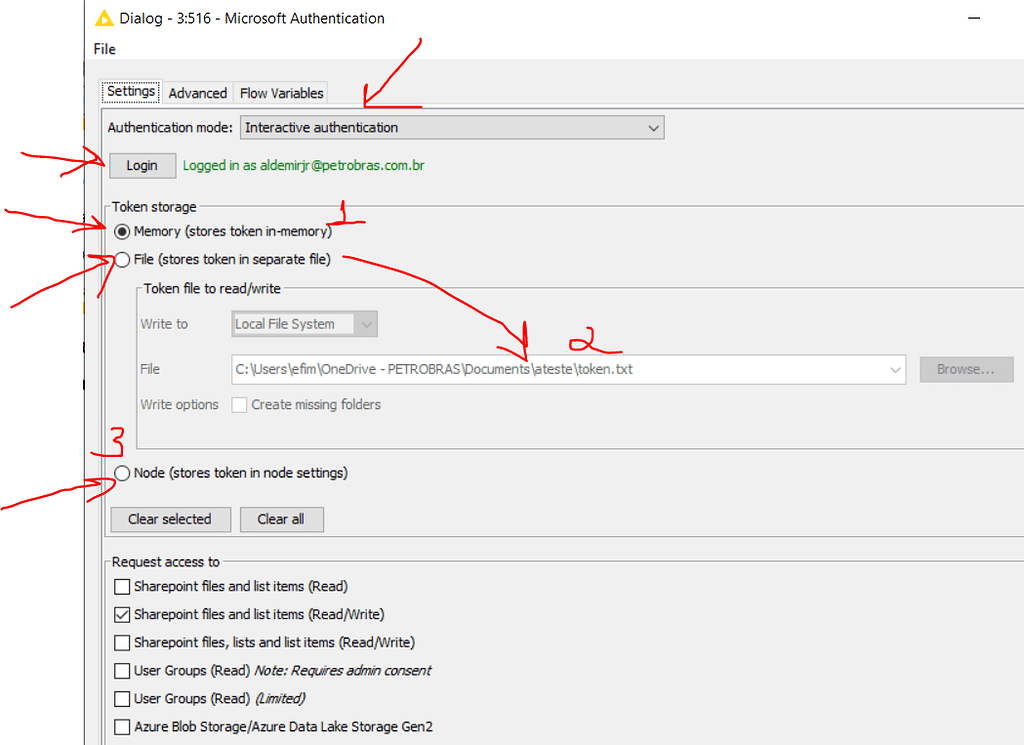Check Sharepoint files and list items (Read)
The width and height of the screenshot is (1024, 745).
122,586
